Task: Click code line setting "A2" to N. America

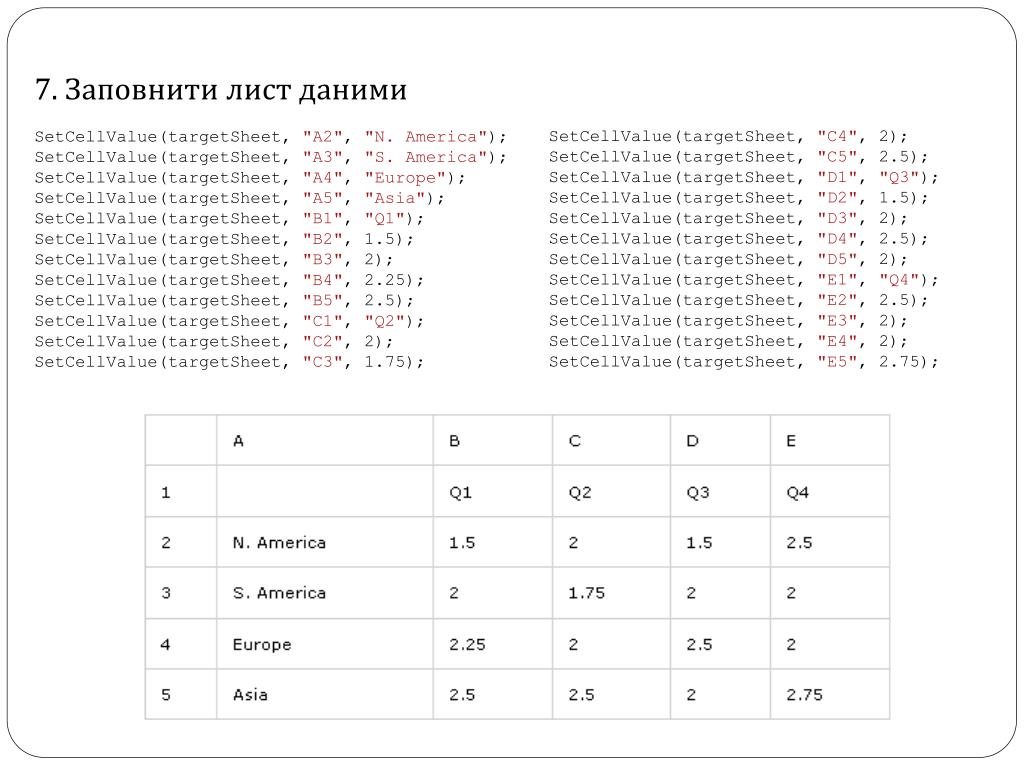Action: 270,136
